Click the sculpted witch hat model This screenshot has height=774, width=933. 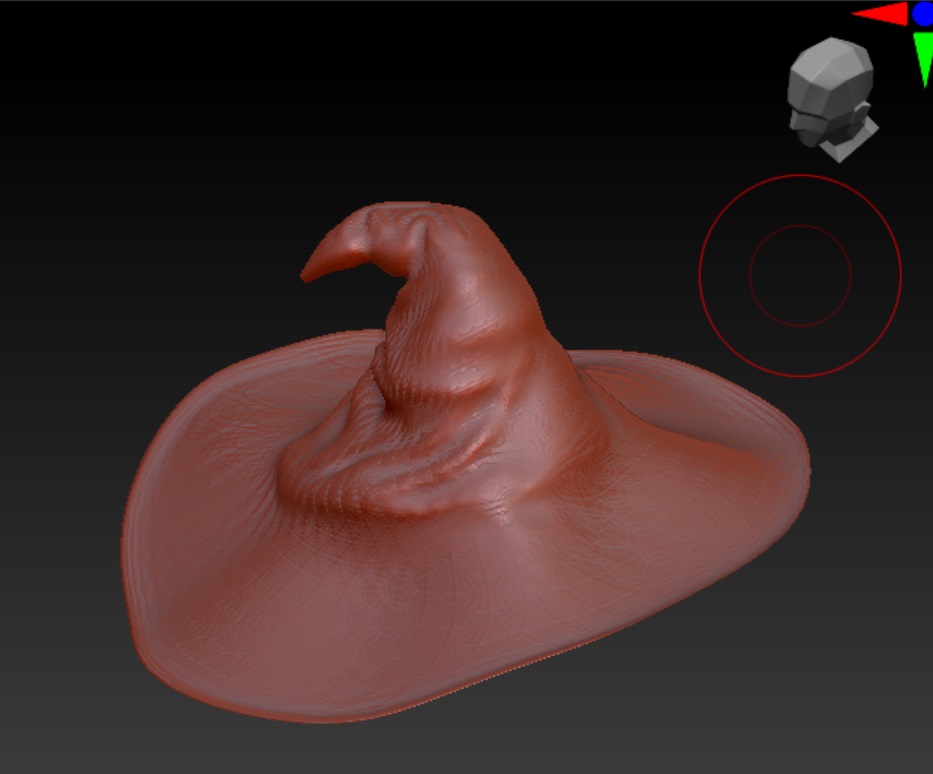(x=464, y=464)
